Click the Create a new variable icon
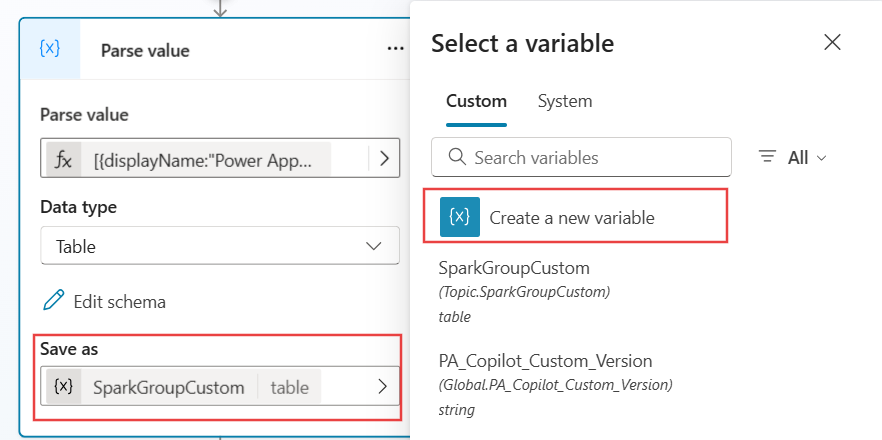The image size is (882, 440). click(460, 217)
